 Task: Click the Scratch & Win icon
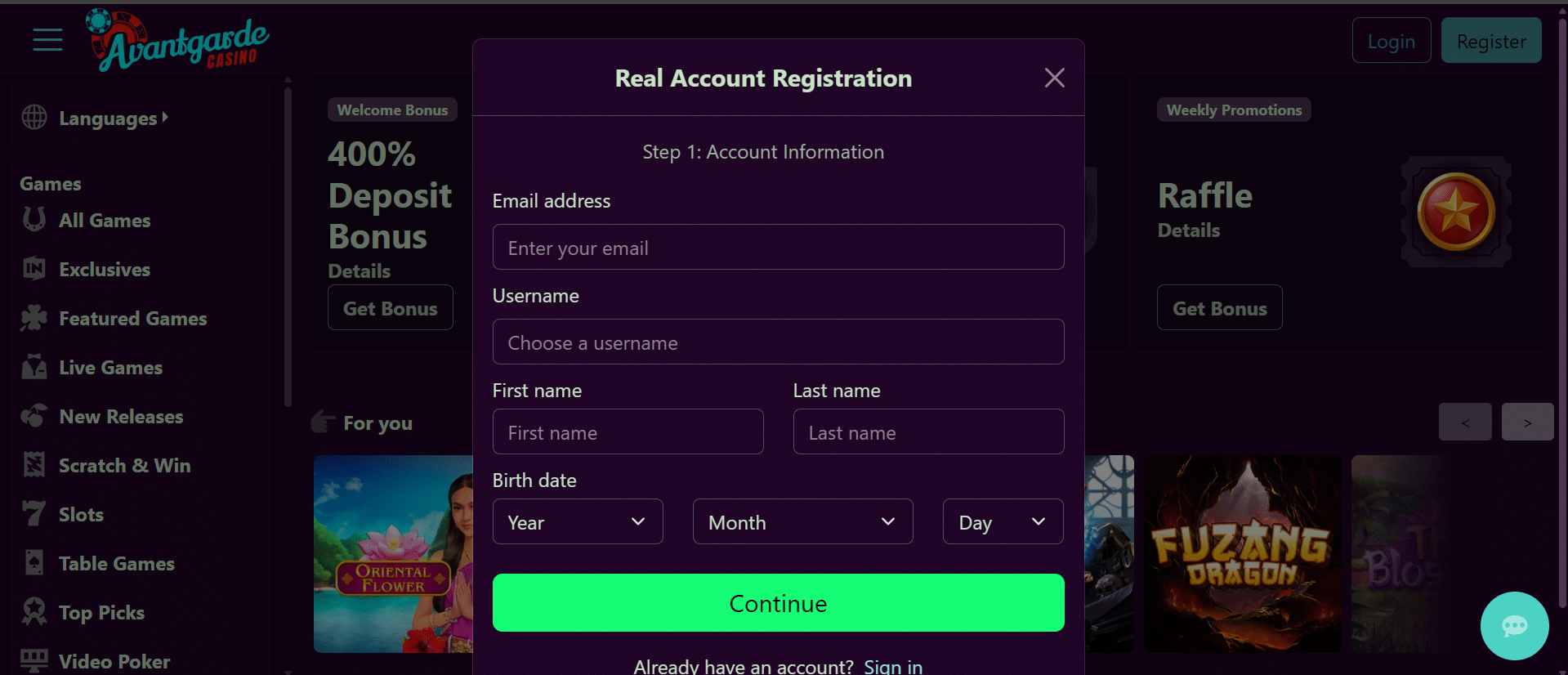tap(34, 465)
